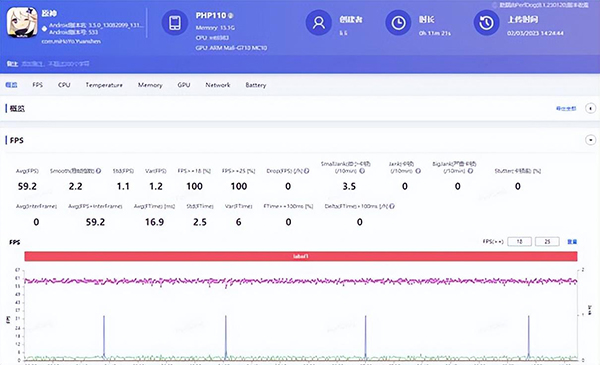Screen dimensions: 600x365
Task: Click the help icon under BigJank label
Action: point(470,171)
